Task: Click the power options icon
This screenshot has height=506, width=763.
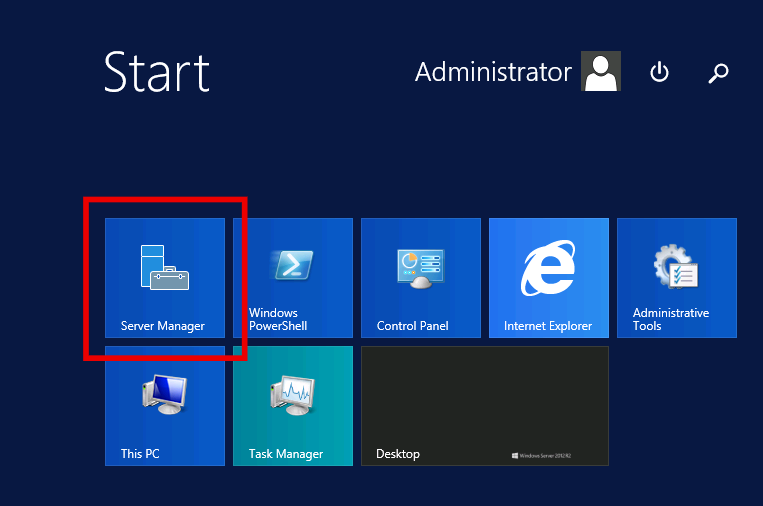Action: tap(659, 72)
